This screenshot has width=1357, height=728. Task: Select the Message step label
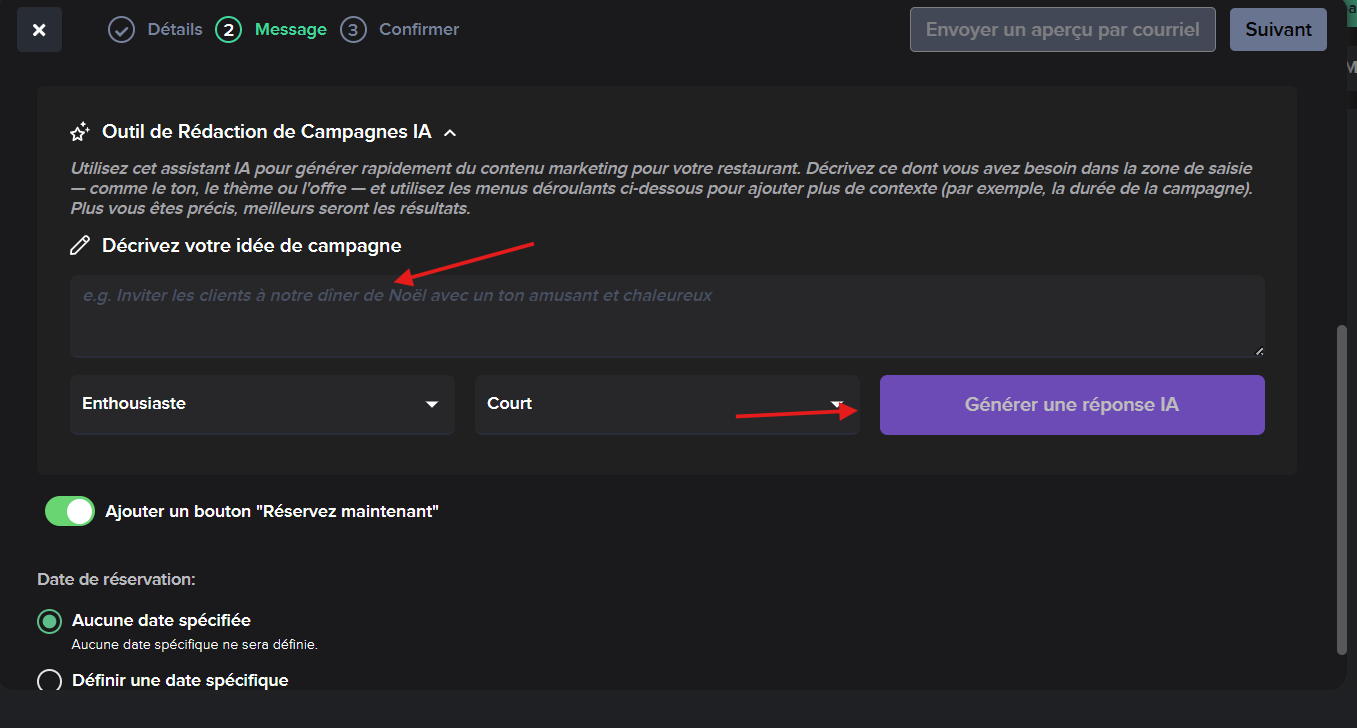290,30
